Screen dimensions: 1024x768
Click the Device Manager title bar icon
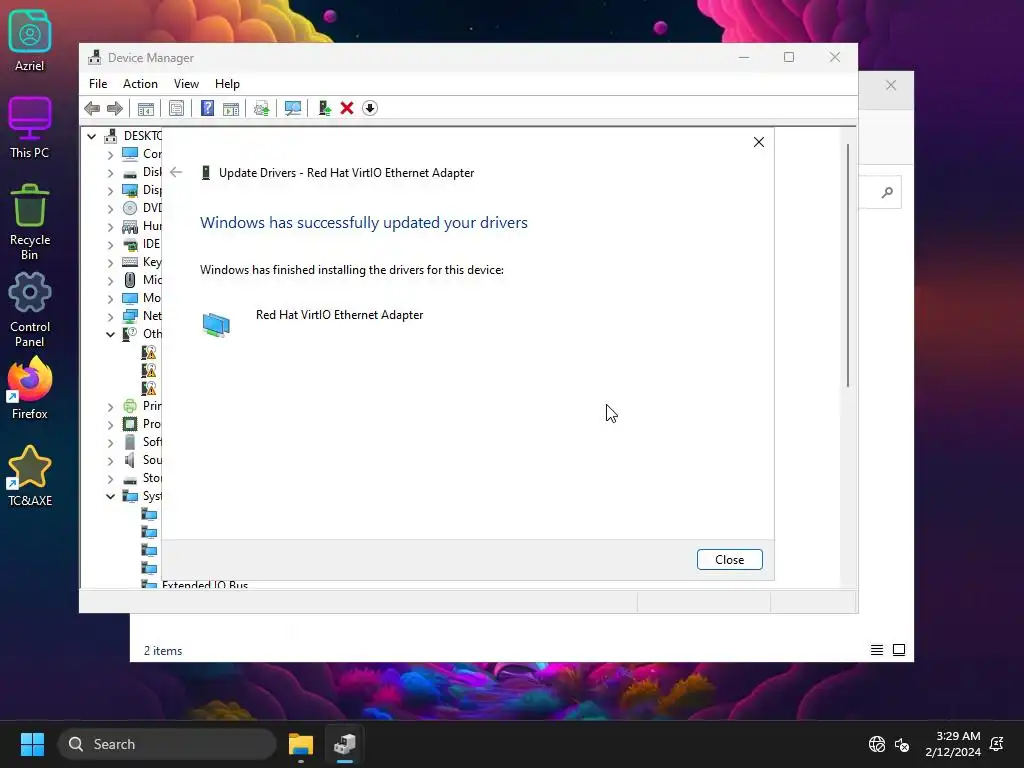coord(95,57)
